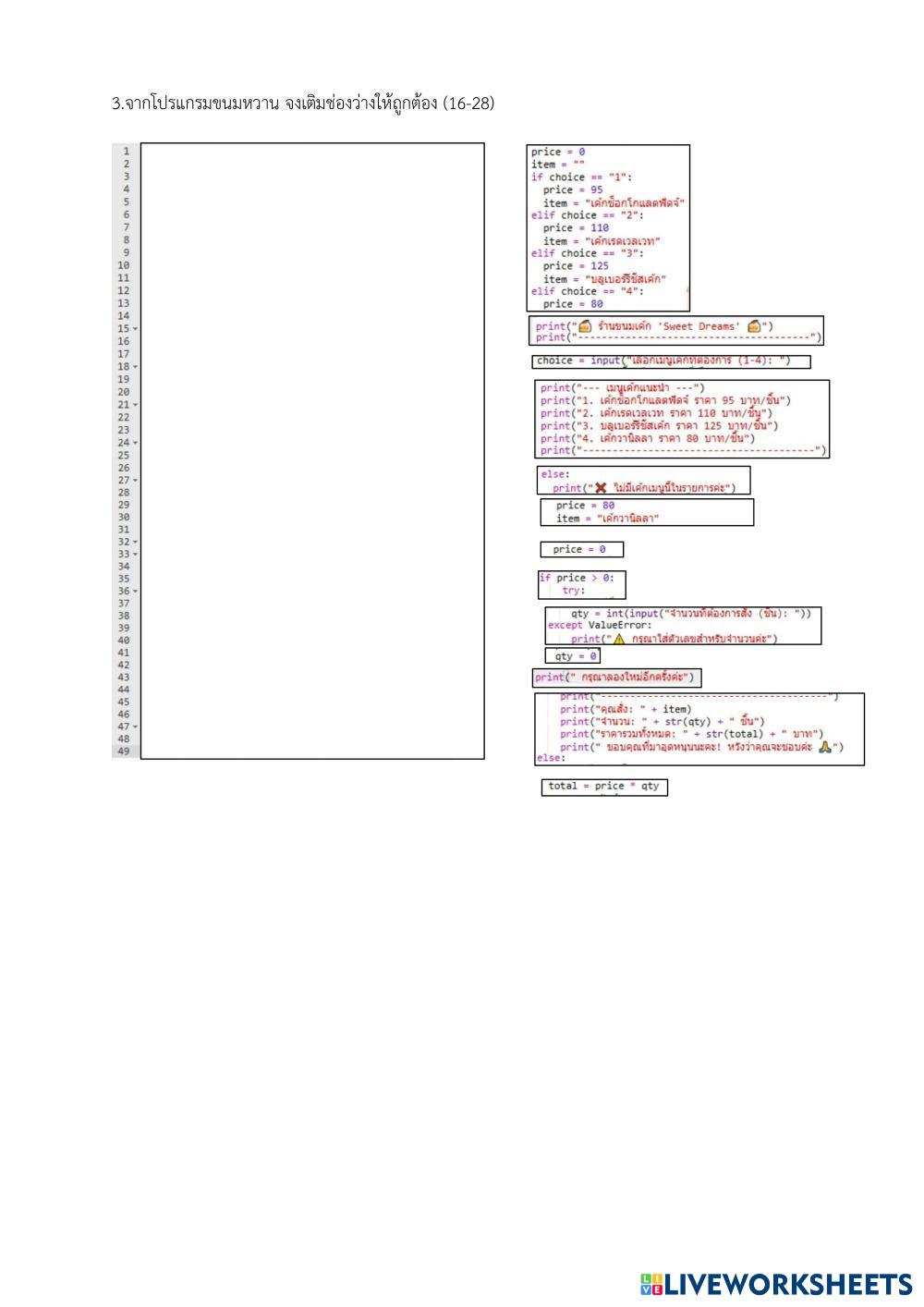Toggle the fold arrow at line 27

tap(136, 481)
